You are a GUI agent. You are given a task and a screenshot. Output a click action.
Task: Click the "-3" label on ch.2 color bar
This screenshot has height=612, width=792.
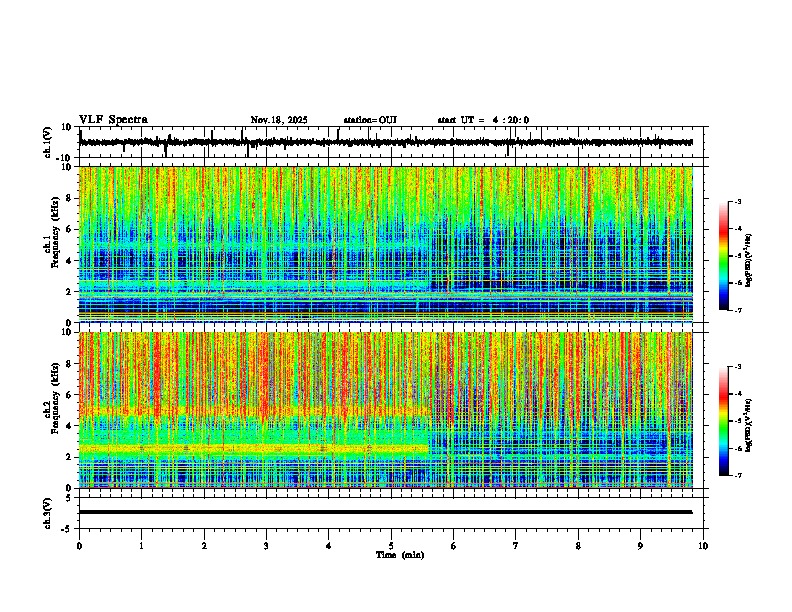pos(737,367)
